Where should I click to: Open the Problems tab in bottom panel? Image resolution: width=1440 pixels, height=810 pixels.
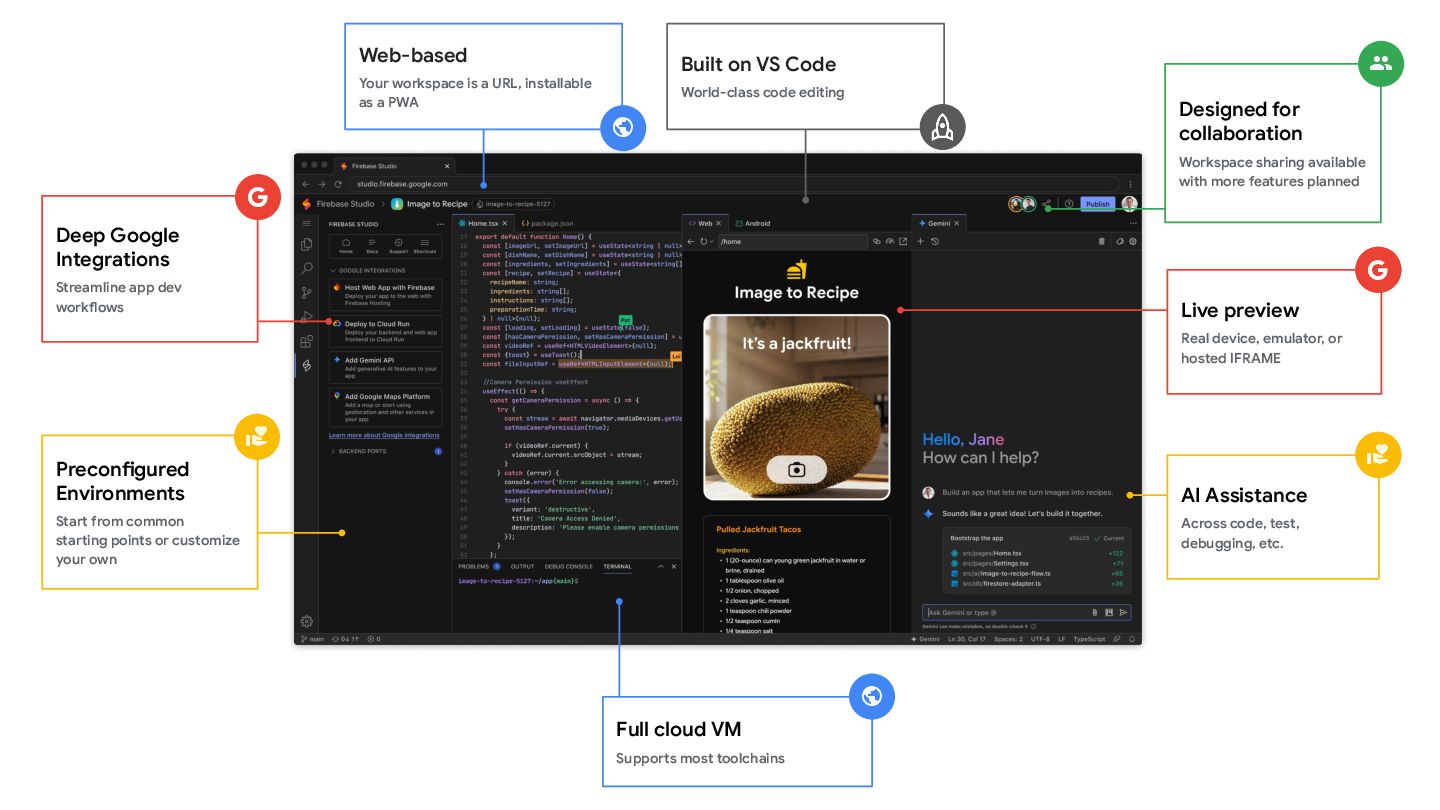(478, 567)
